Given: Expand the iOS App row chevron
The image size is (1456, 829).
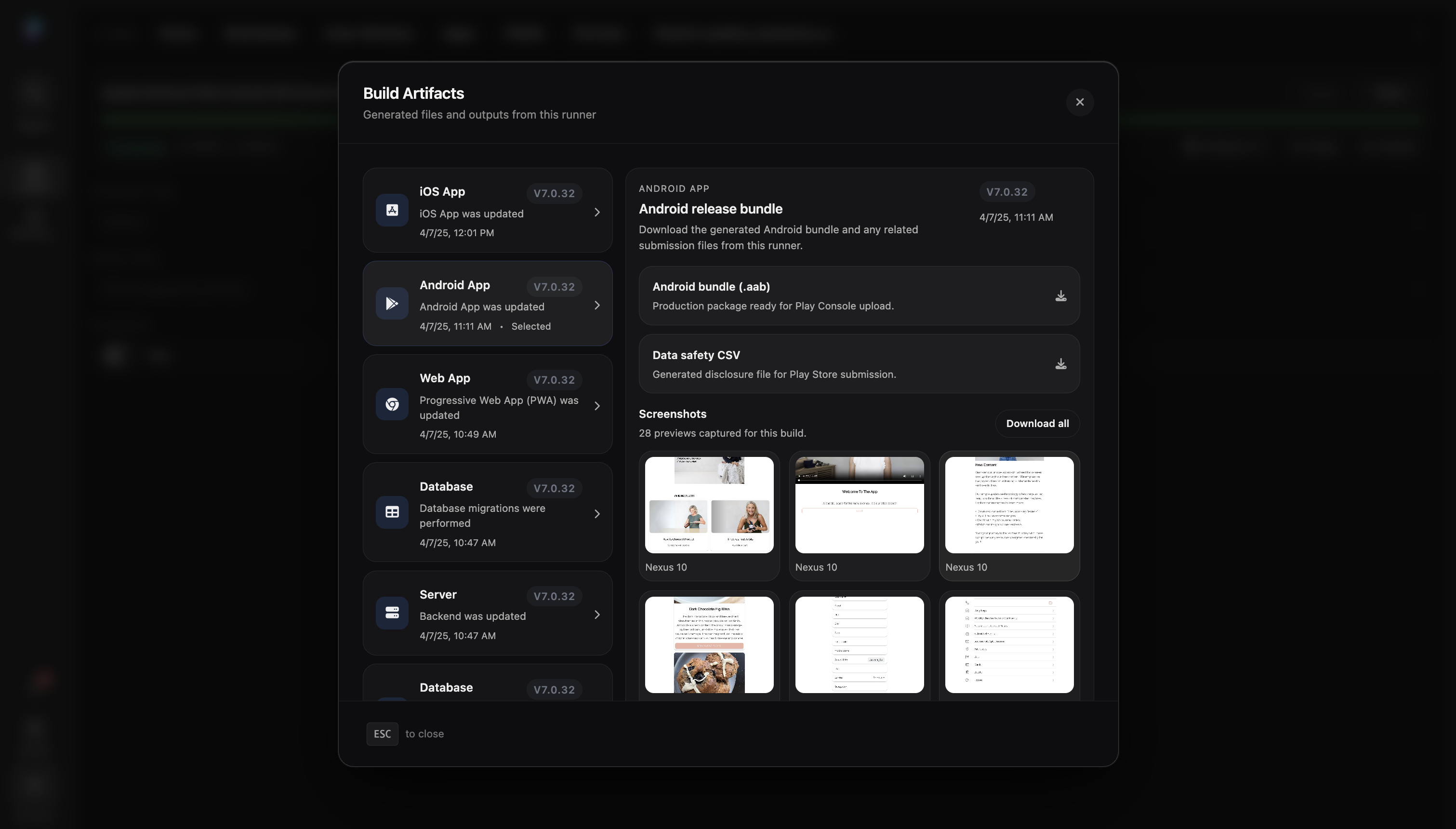Looking at the screenshot, I should click(x=597, y=213).
